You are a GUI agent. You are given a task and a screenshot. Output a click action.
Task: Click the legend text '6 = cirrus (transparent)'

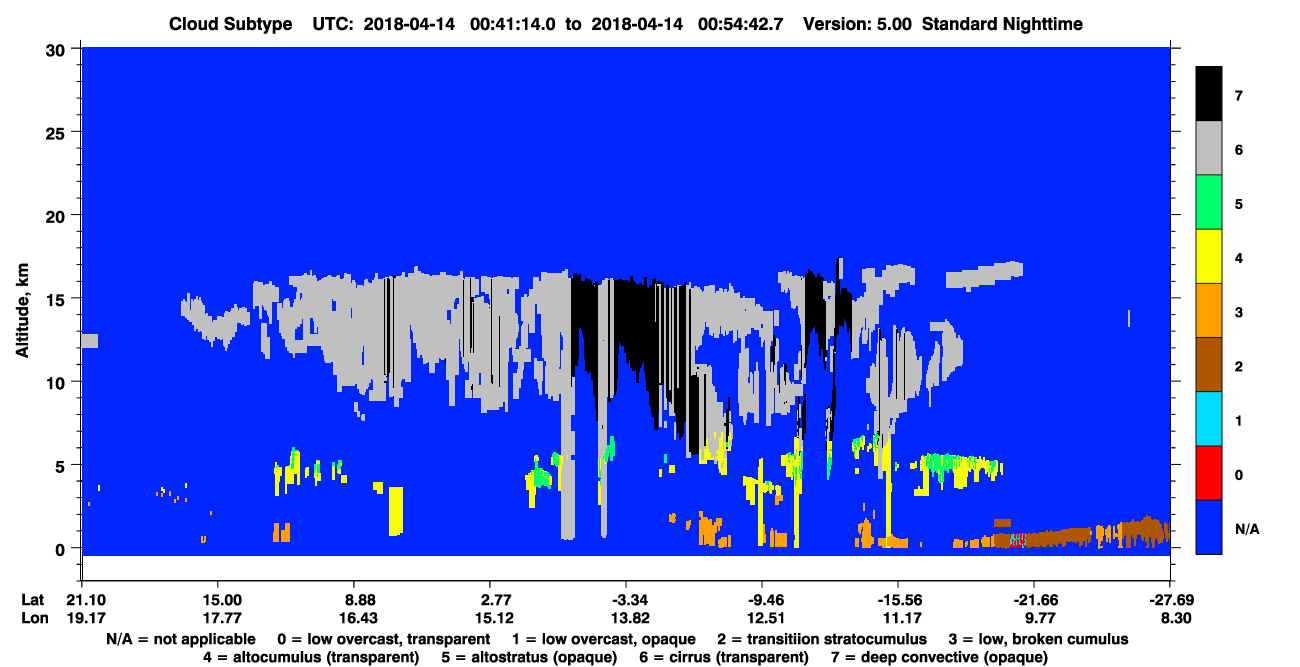pyautogui.click(x=725, y=657)
